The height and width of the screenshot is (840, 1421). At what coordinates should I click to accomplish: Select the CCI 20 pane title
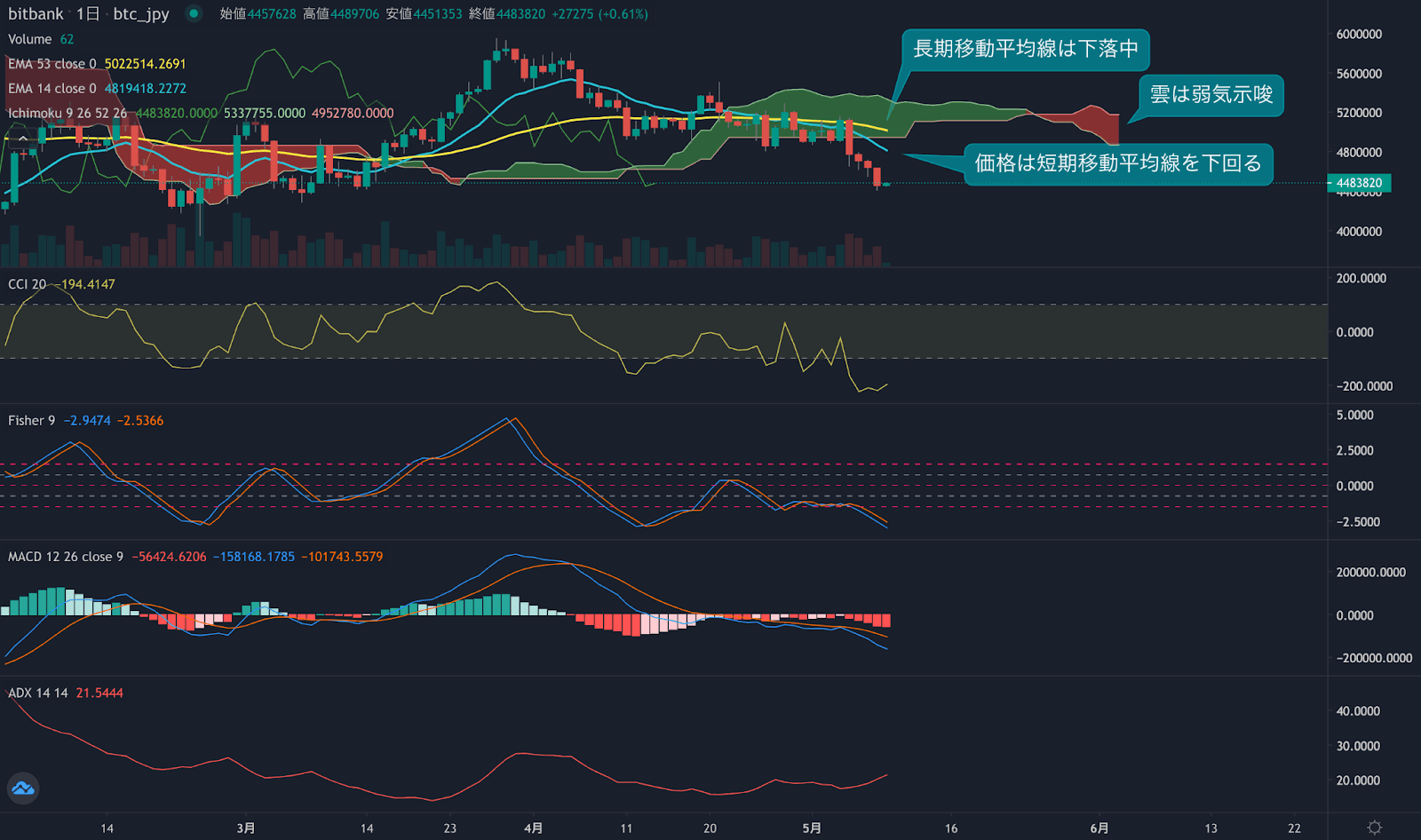pos(25,282)
